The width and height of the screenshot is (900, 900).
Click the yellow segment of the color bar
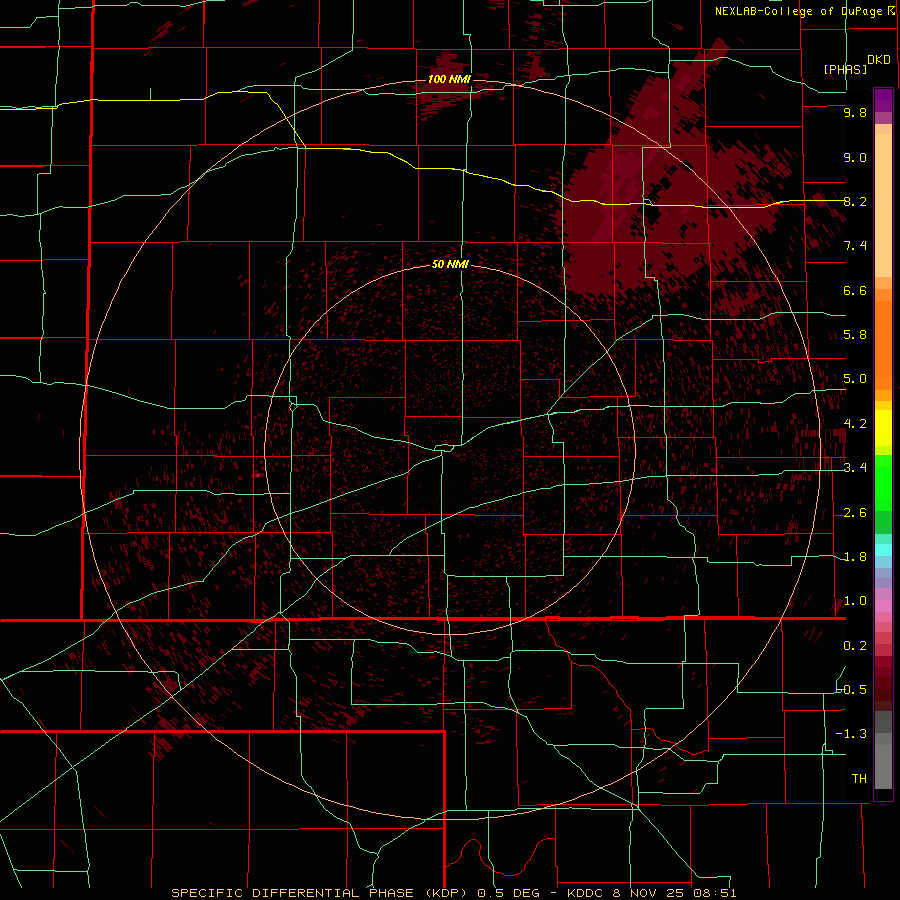[x=883, y=428]
